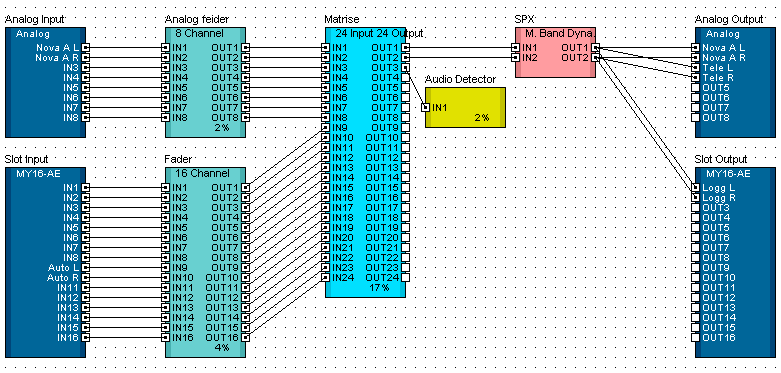Select the Analog Input block header
This screenshot has height=373, width=781.
pos(45,34)
